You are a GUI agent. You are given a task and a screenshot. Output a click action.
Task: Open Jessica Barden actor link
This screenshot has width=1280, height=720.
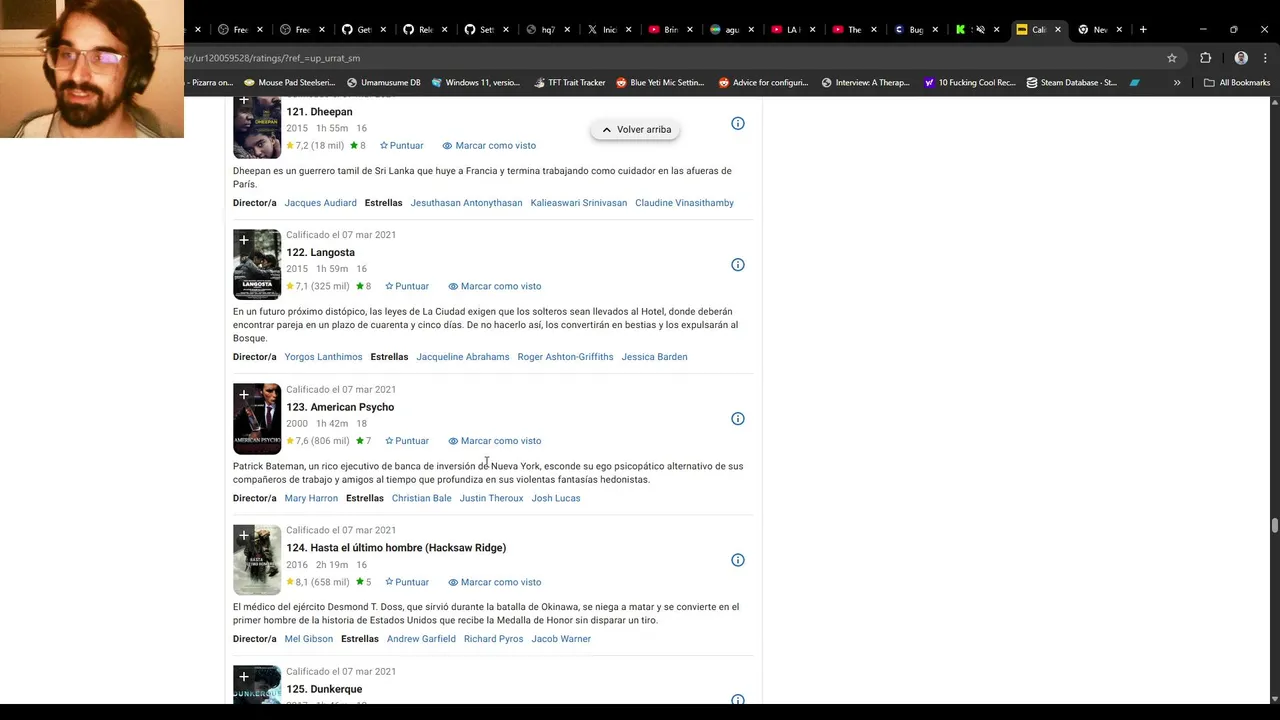point(654,357)
